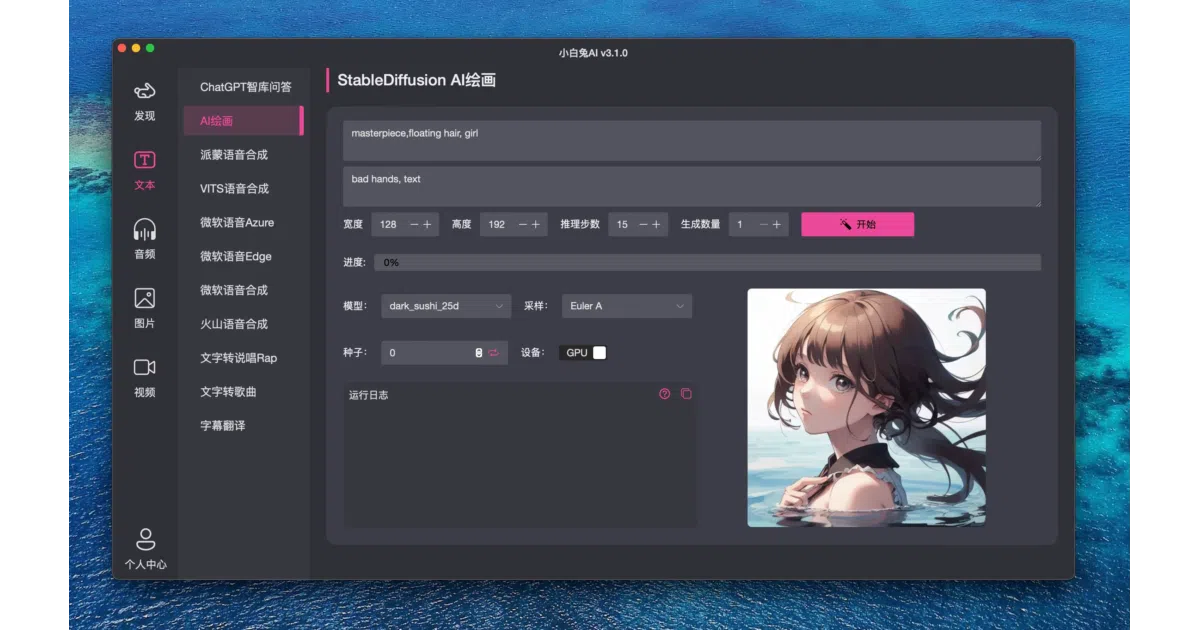Expand the 采样 Euler A sampler dropdown
Viewport: 1200px width, 630px height.
click(x=627, y=306)
